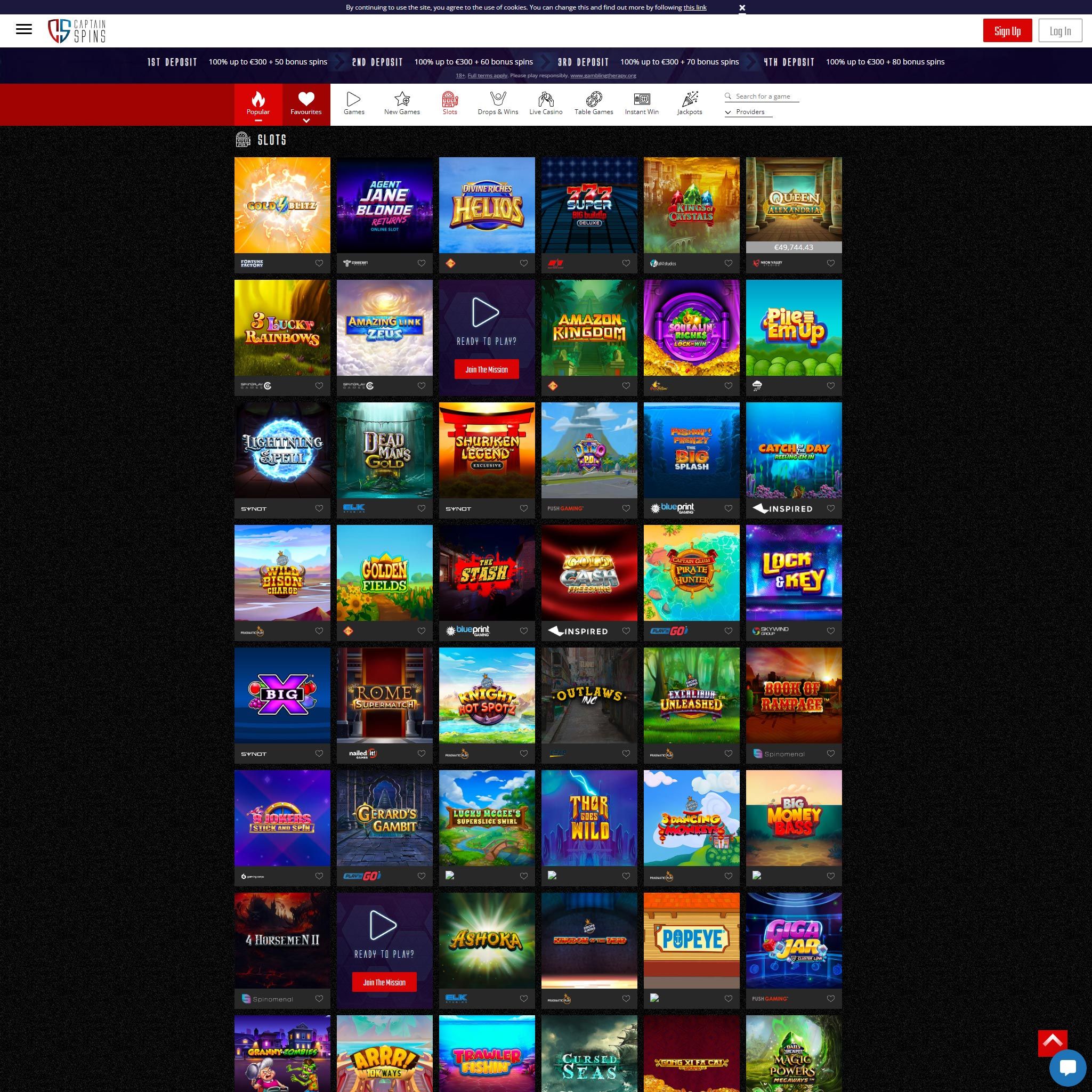Click the Slots section heading icon

point(243,140)
